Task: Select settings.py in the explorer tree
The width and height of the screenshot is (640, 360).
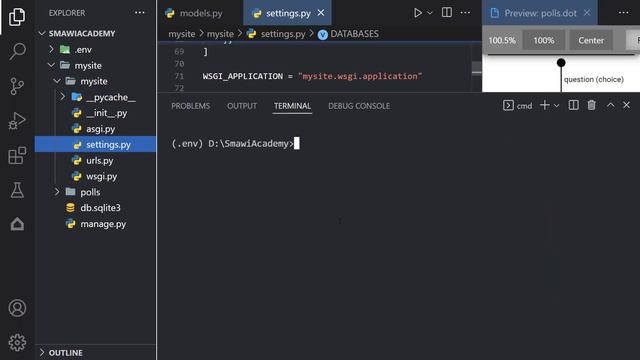Action: [x=96, y=144]
